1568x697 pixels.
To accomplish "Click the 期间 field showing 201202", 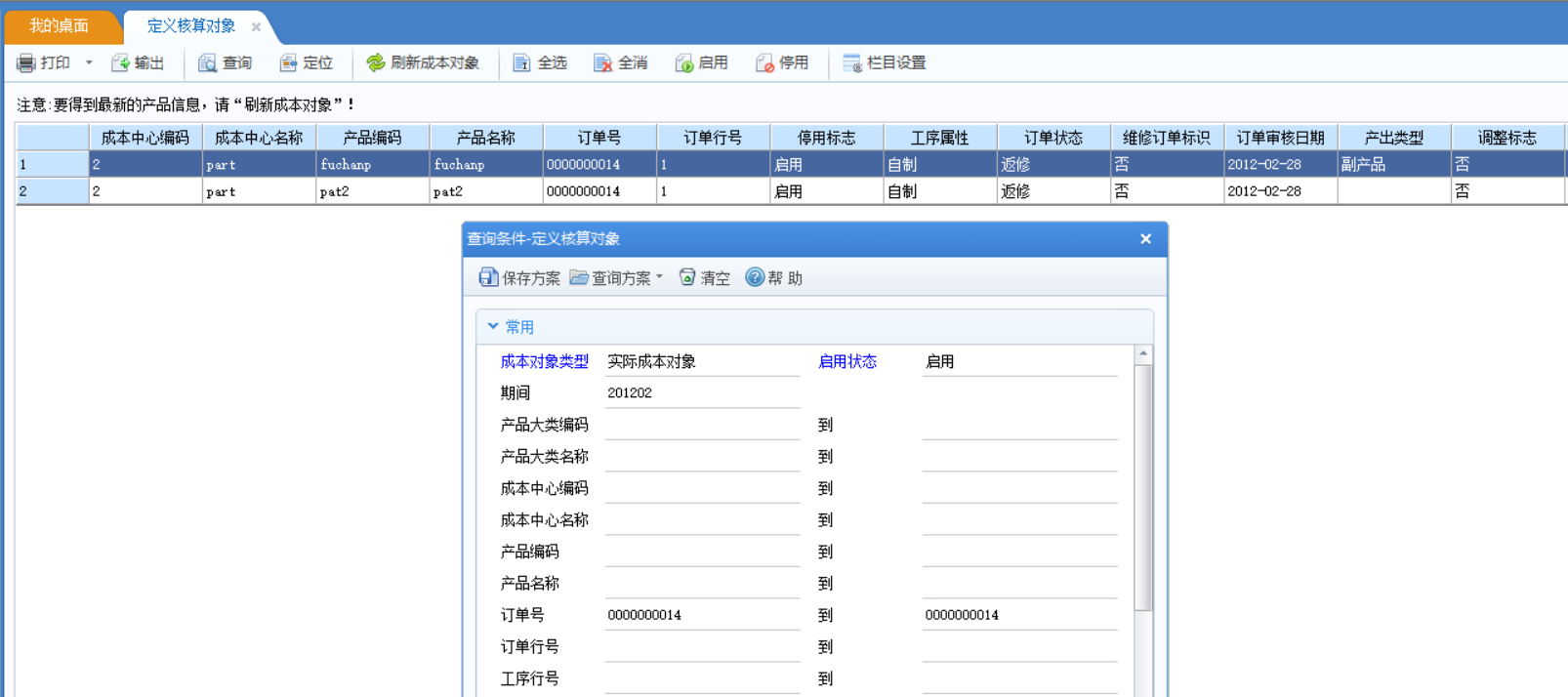I will pyautogui.click(x=702, y=393).
